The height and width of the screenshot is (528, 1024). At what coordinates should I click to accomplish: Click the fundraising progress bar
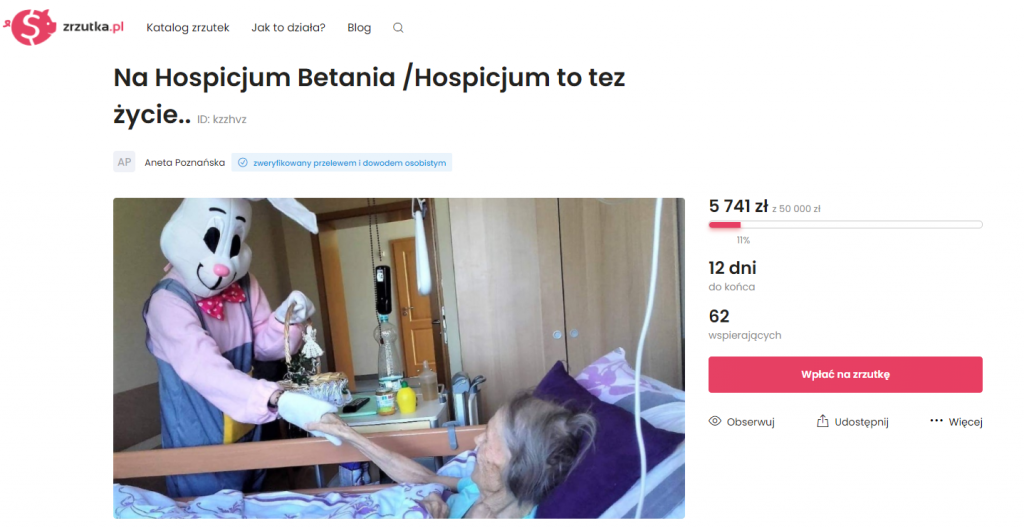[x=845, y=225]
